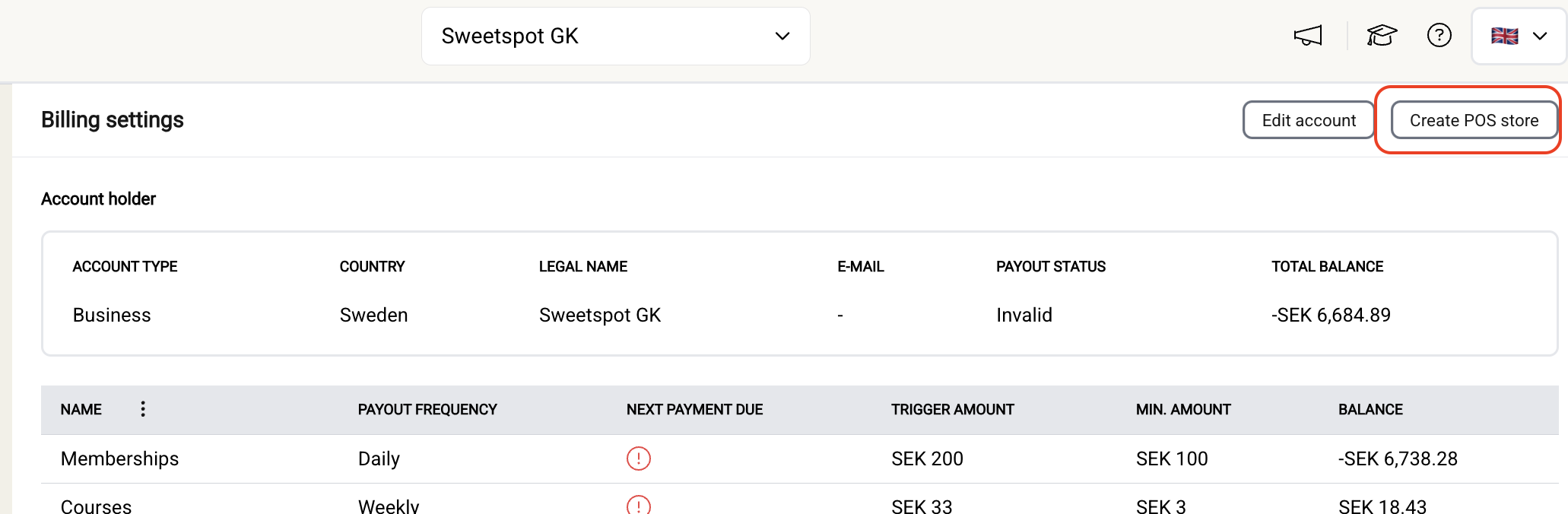Click the three-dot menu beside NAME column

[143, 409]
